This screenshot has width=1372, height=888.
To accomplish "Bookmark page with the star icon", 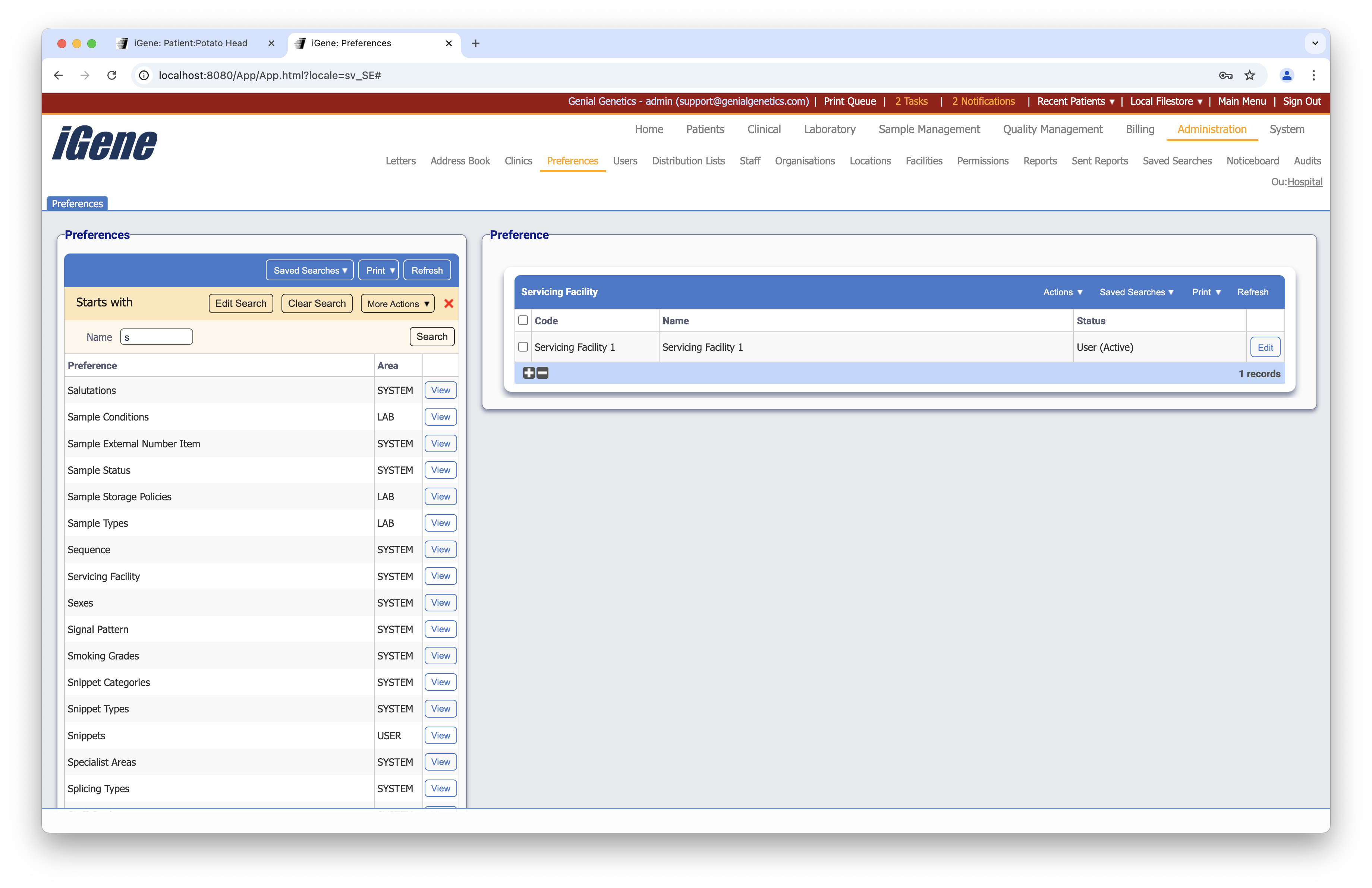I will 1249,75.
